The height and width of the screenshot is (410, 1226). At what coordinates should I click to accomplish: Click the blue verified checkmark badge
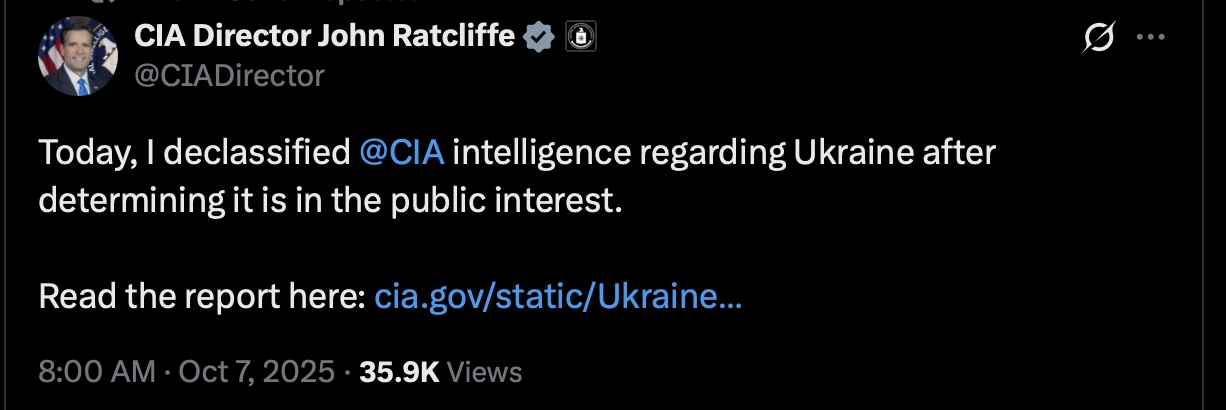pyautogui.click(x=540, y=38)
